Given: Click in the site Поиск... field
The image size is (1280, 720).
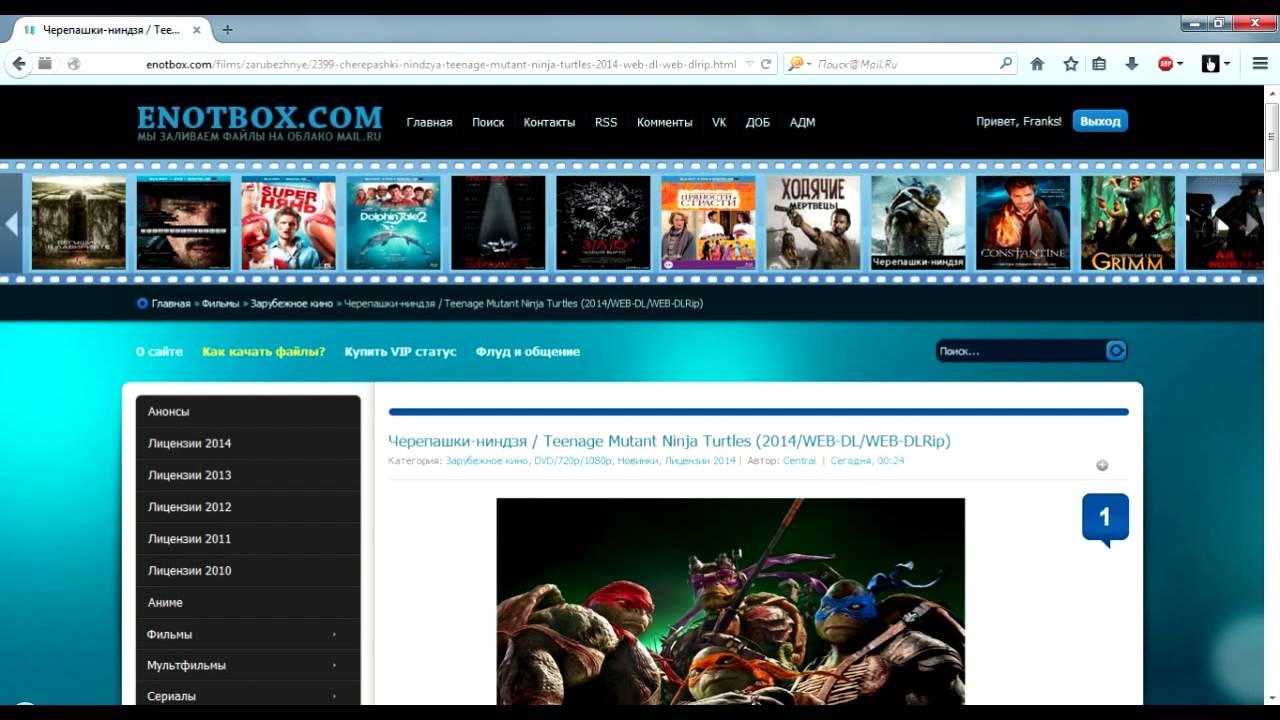Looking at the screenshot, I should pos(1020,351).
